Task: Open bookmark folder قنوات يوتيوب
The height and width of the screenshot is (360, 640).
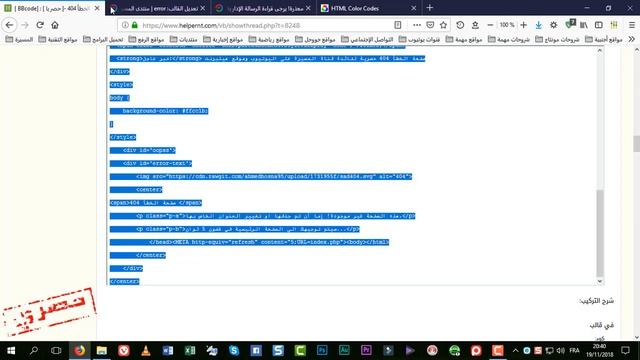Action: [x=420, y=39]
